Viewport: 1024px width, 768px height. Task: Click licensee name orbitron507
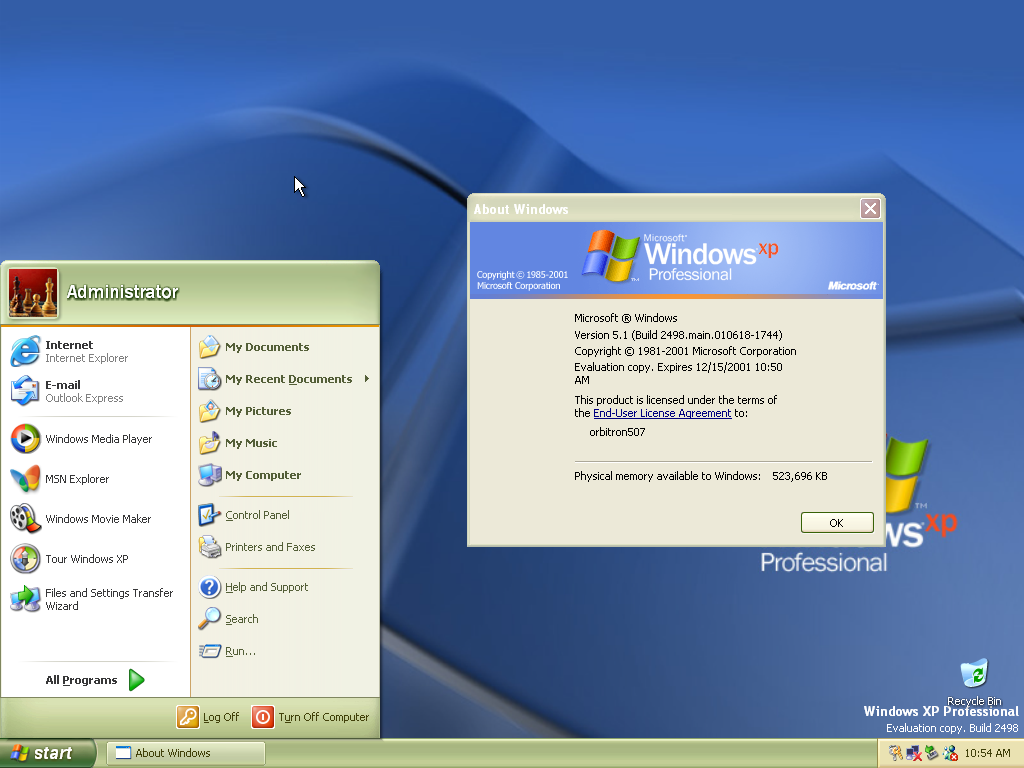click(x=617, y=432)
